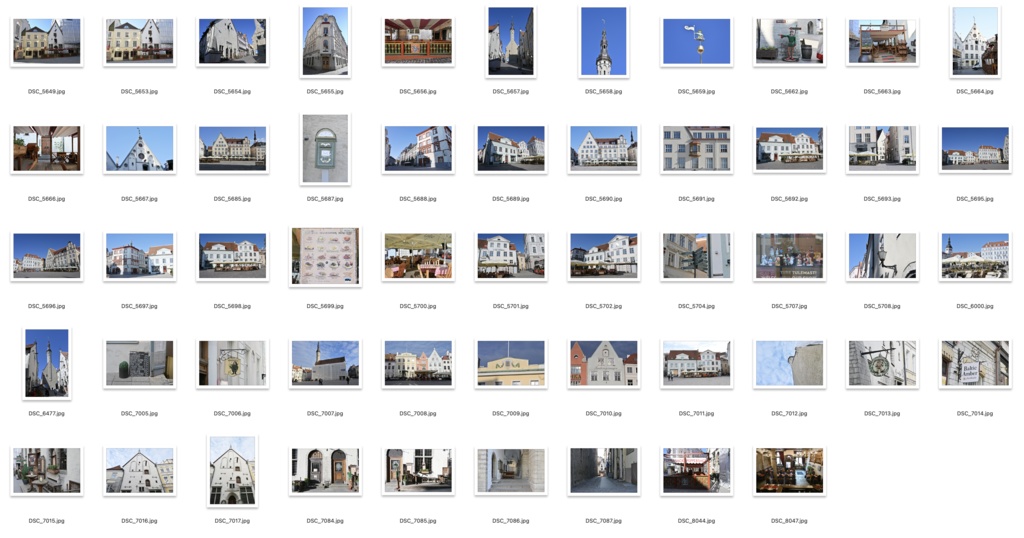Click the DSC_5657.jpg file name
Screen dimensions: 1024x538
tap(511, 91)
